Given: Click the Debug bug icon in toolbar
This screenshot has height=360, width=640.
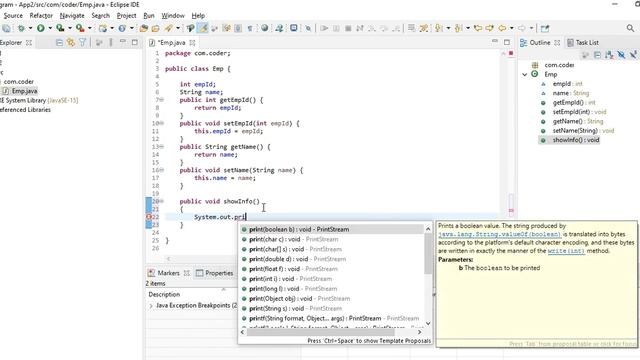Looking at the screenshot, I should point(20,28).
